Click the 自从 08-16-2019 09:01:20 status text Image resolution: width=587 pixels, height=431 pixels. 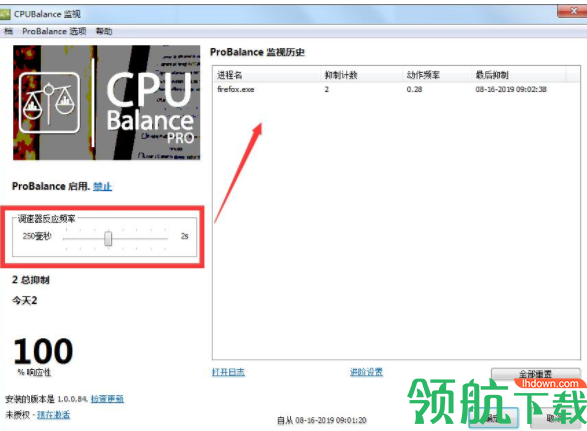[x=322, y=420]
